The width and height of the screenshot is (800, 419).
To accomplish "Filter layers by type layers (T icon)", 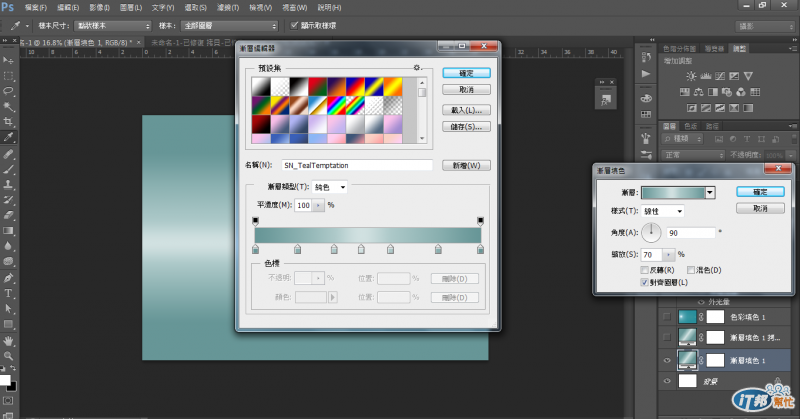I will [747, 139].
